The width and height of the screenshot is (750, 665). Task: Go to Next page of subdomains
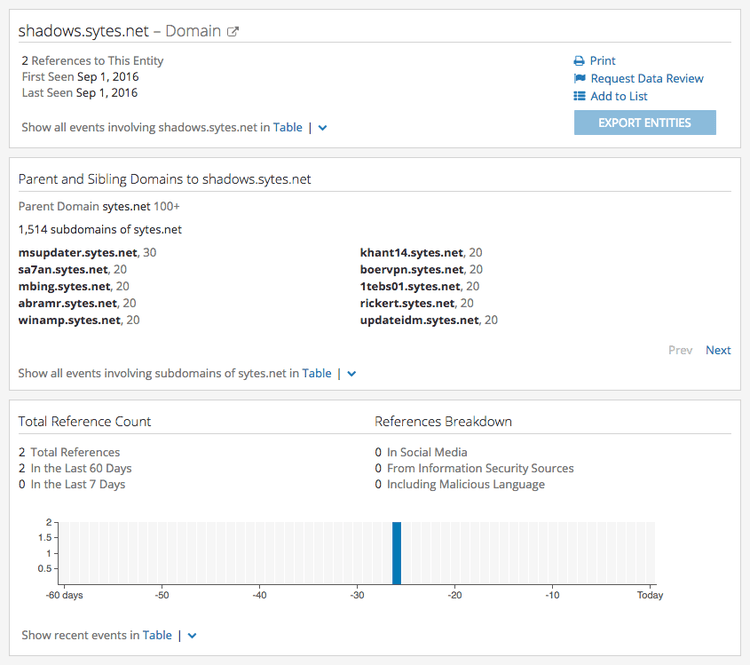point(718,350)
